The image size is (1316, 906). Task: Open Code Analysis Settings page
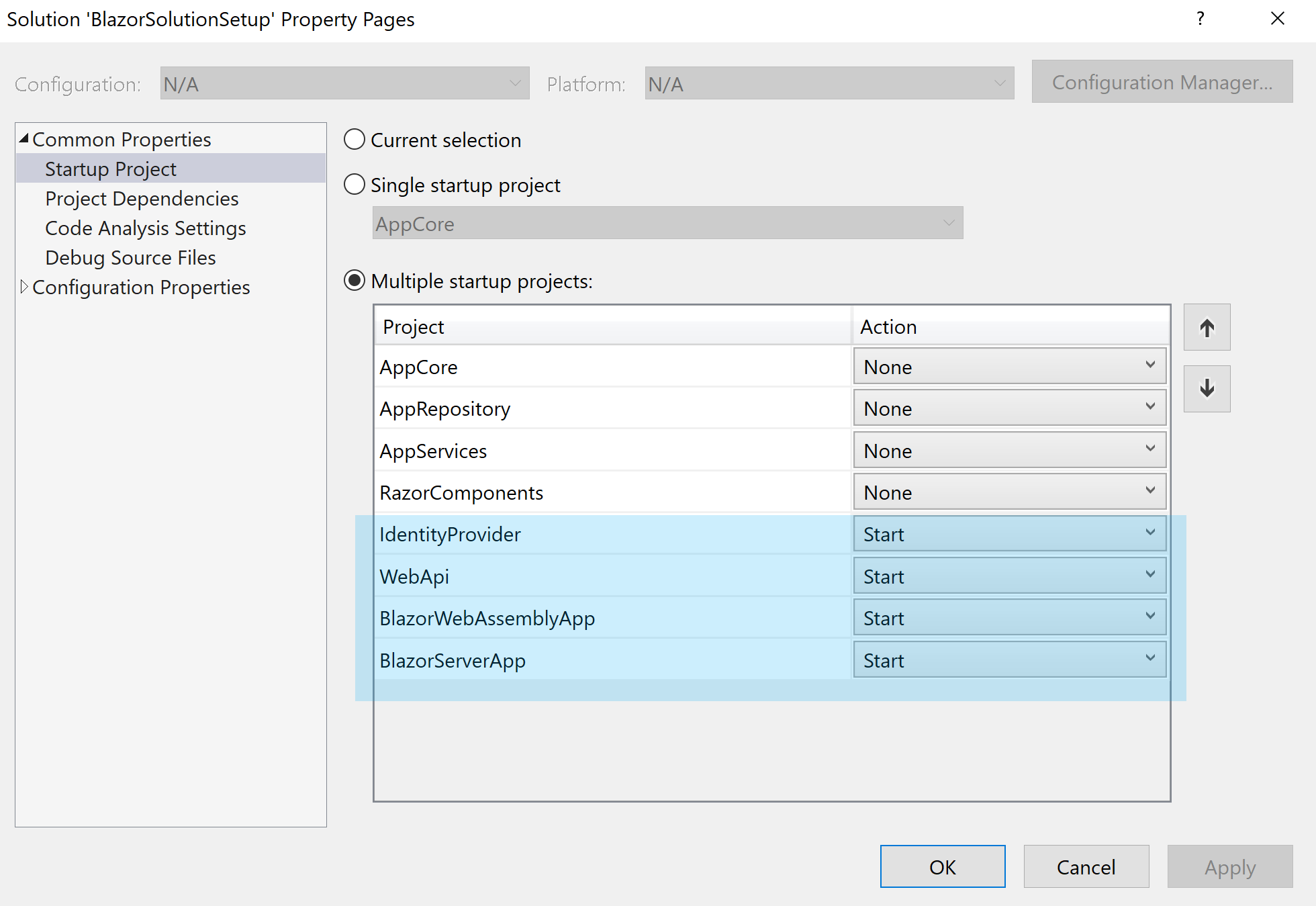point(145,228)
